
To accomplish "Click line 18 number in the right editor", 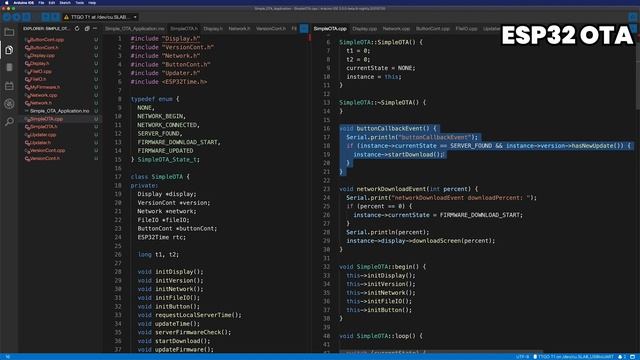I will click(327, 146).
